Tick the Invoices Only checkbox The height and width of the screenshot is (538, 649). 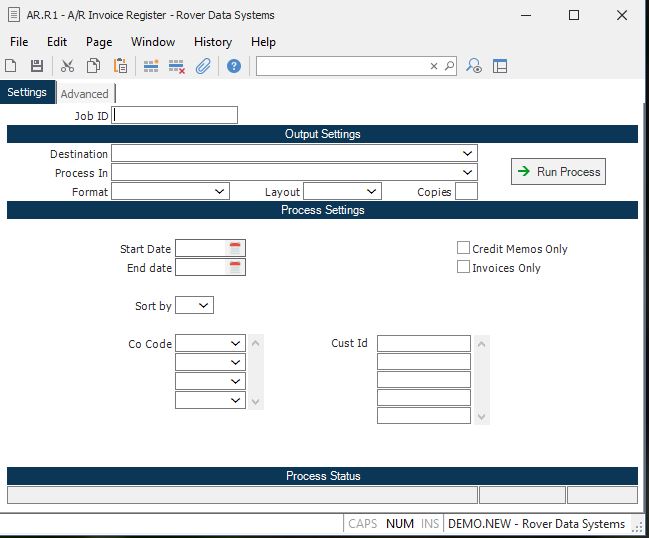tap(464, 267)
